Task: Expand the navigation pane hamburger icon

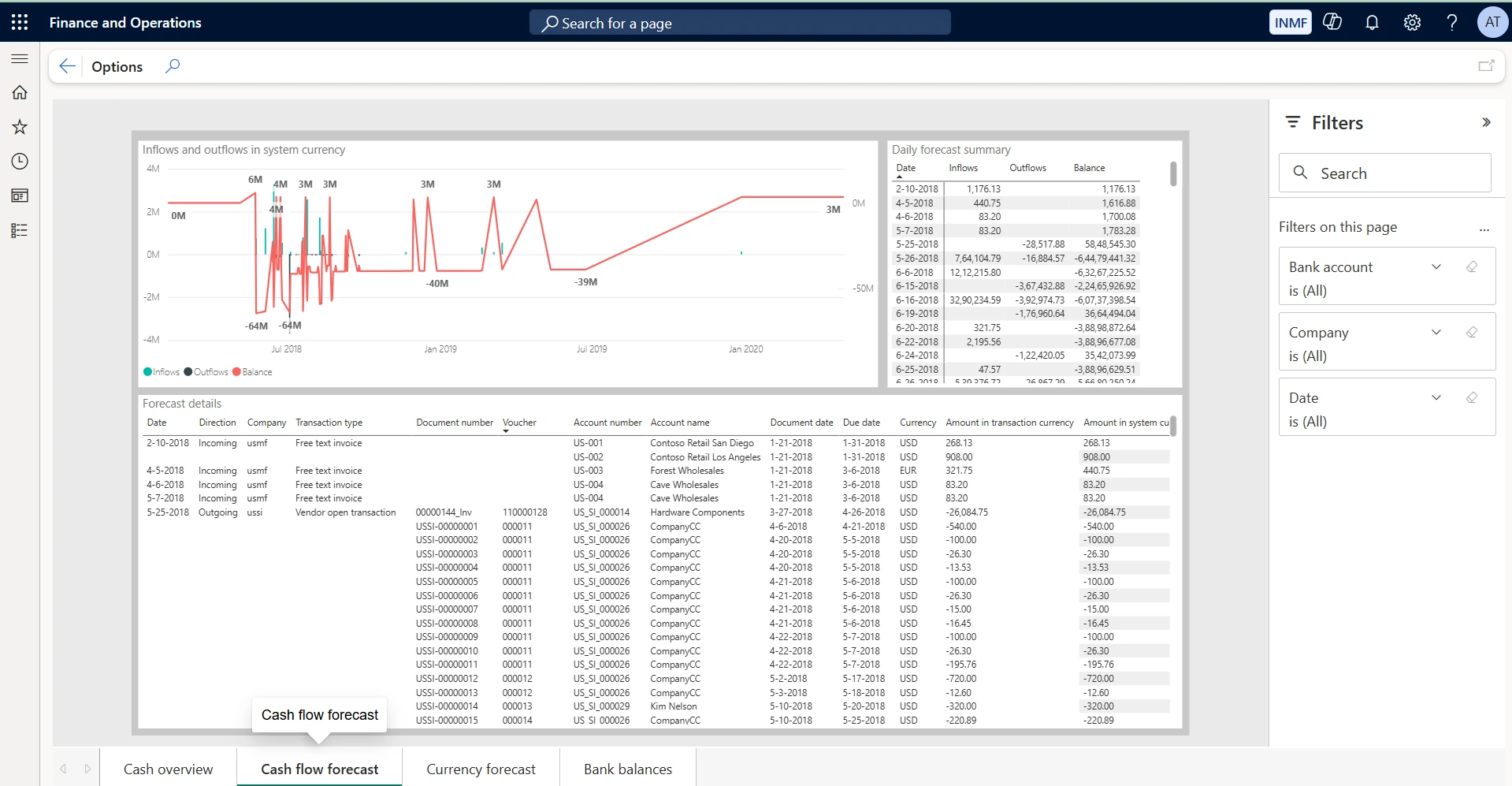Action: click(x=20, y=59)
